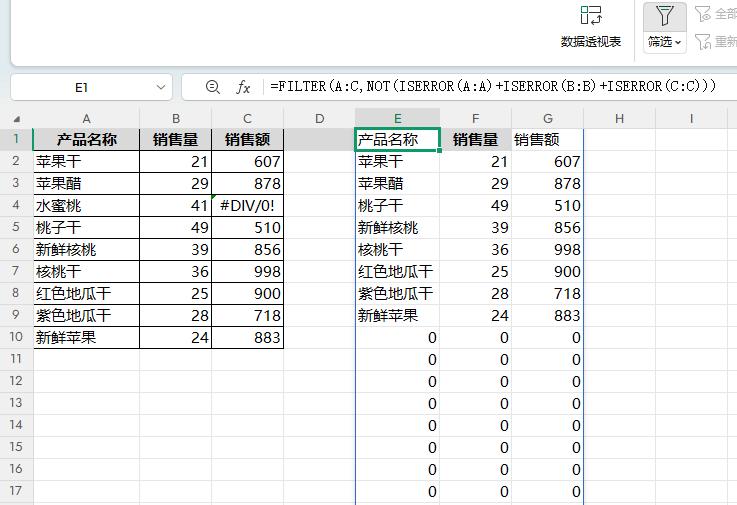
Task: Open the Name Box dropdown arrow
Action: (x=161, y=87)
